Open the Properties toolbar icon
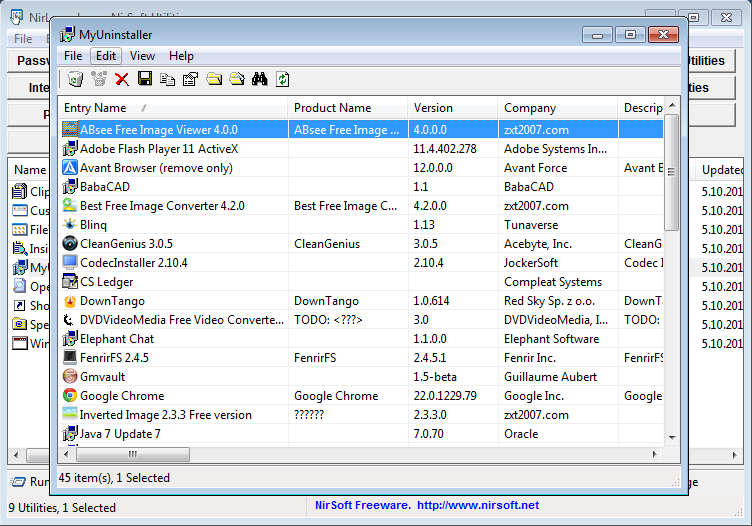752x526 pixels. coord(190,79)
